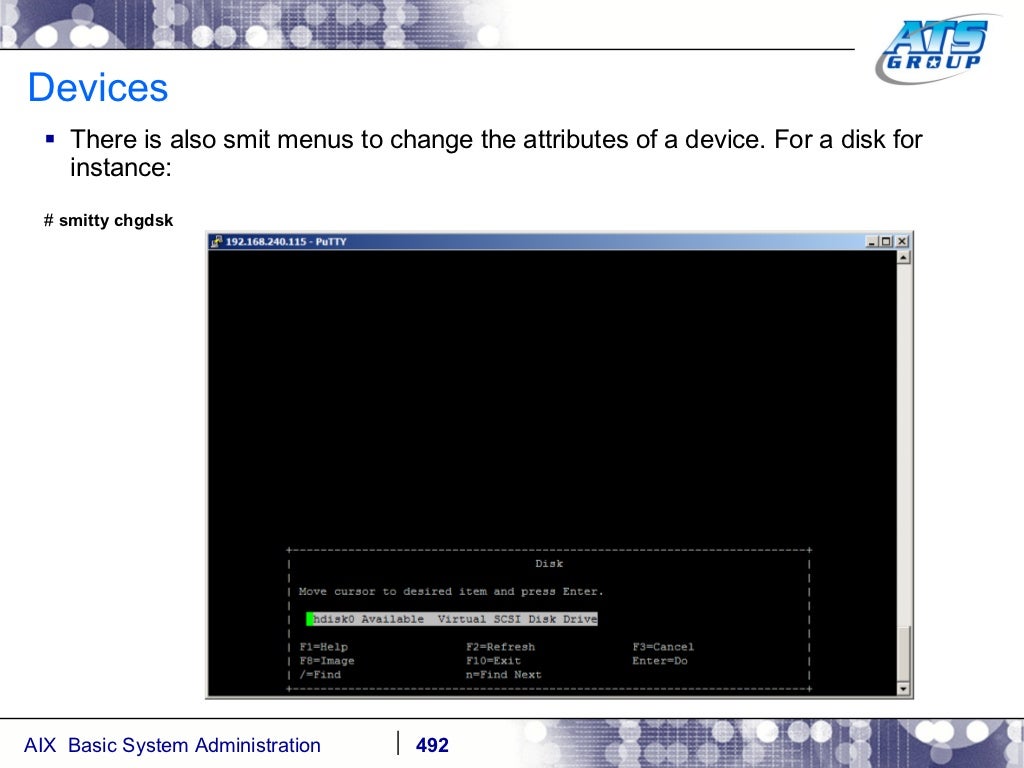Close the PuTTY window
The width and height of the screenshot is (1024, 768).
(x=902, y=241)
